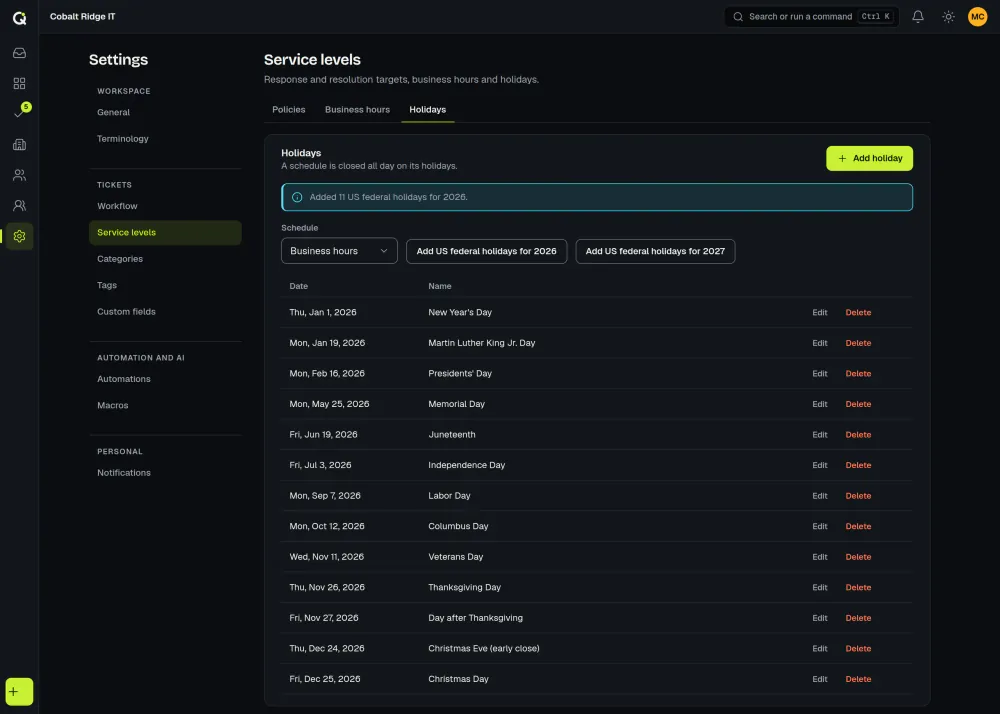1000x714 pixels.
Task: Edit the New Year's Day holiday
Action: [x=820, y=312]
